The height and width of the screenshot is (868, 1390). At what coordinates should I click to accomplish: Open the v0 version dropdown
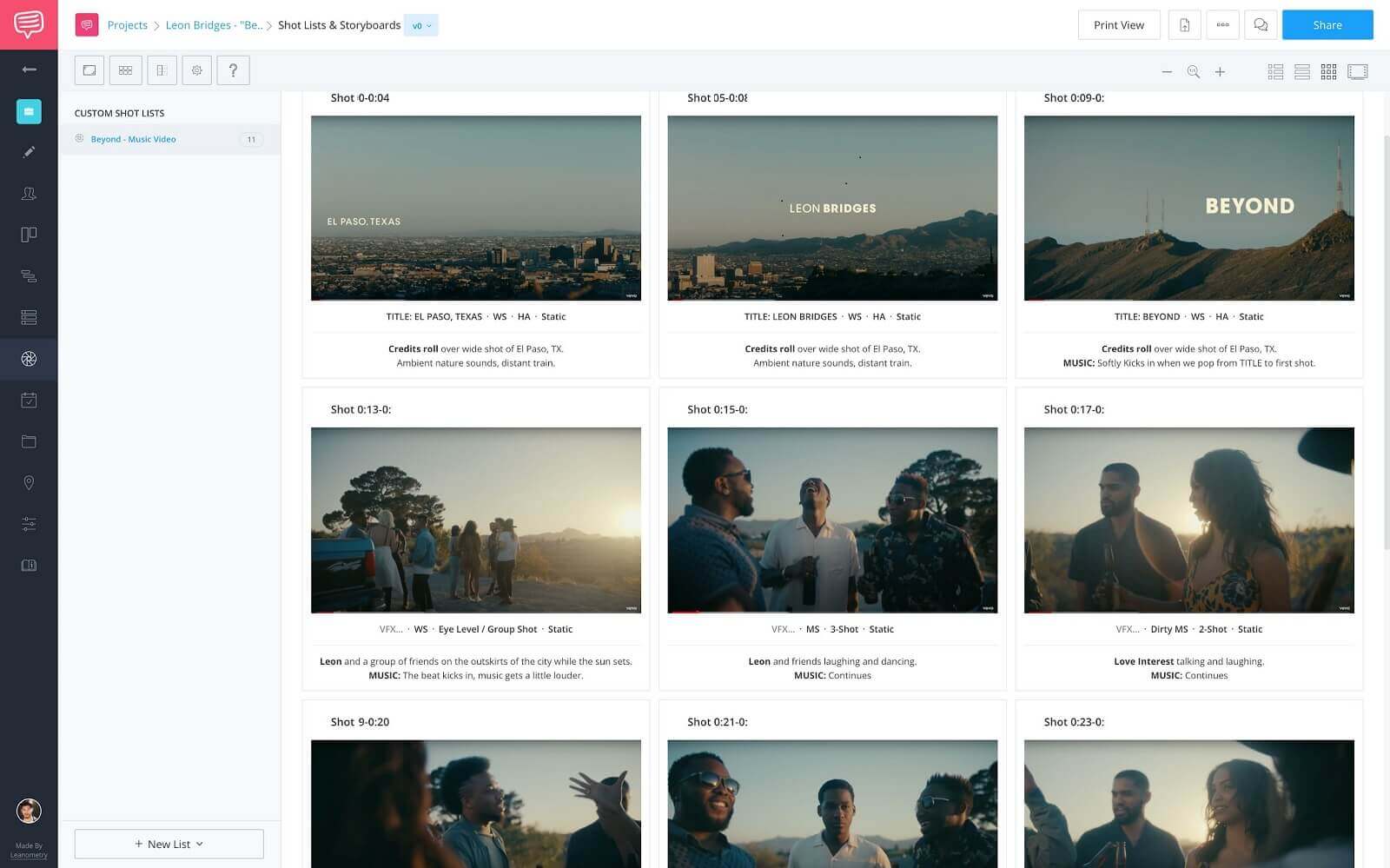pyautogui.click(x=420, y=25)
